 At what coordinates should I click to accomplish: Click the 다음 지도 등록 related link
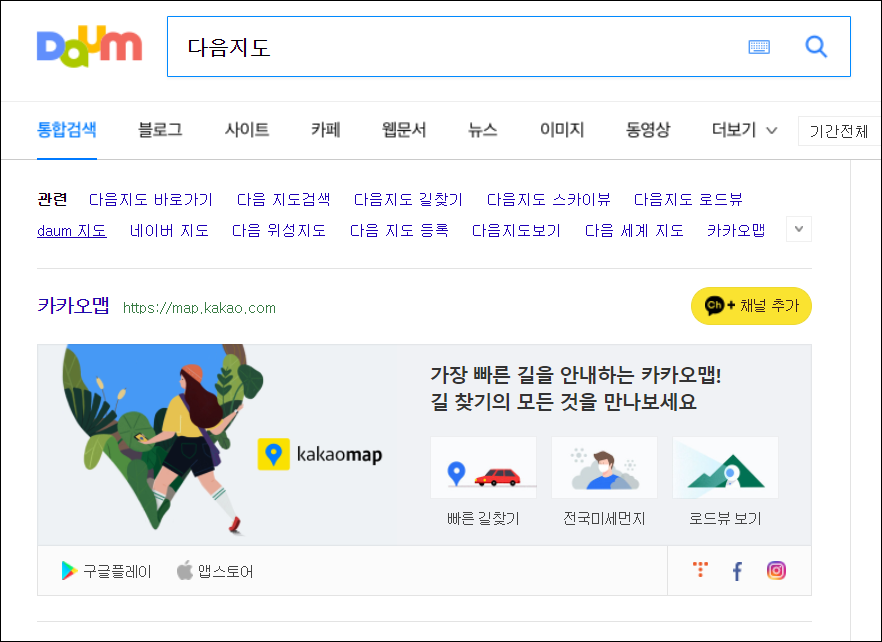(x=399, y=231)
